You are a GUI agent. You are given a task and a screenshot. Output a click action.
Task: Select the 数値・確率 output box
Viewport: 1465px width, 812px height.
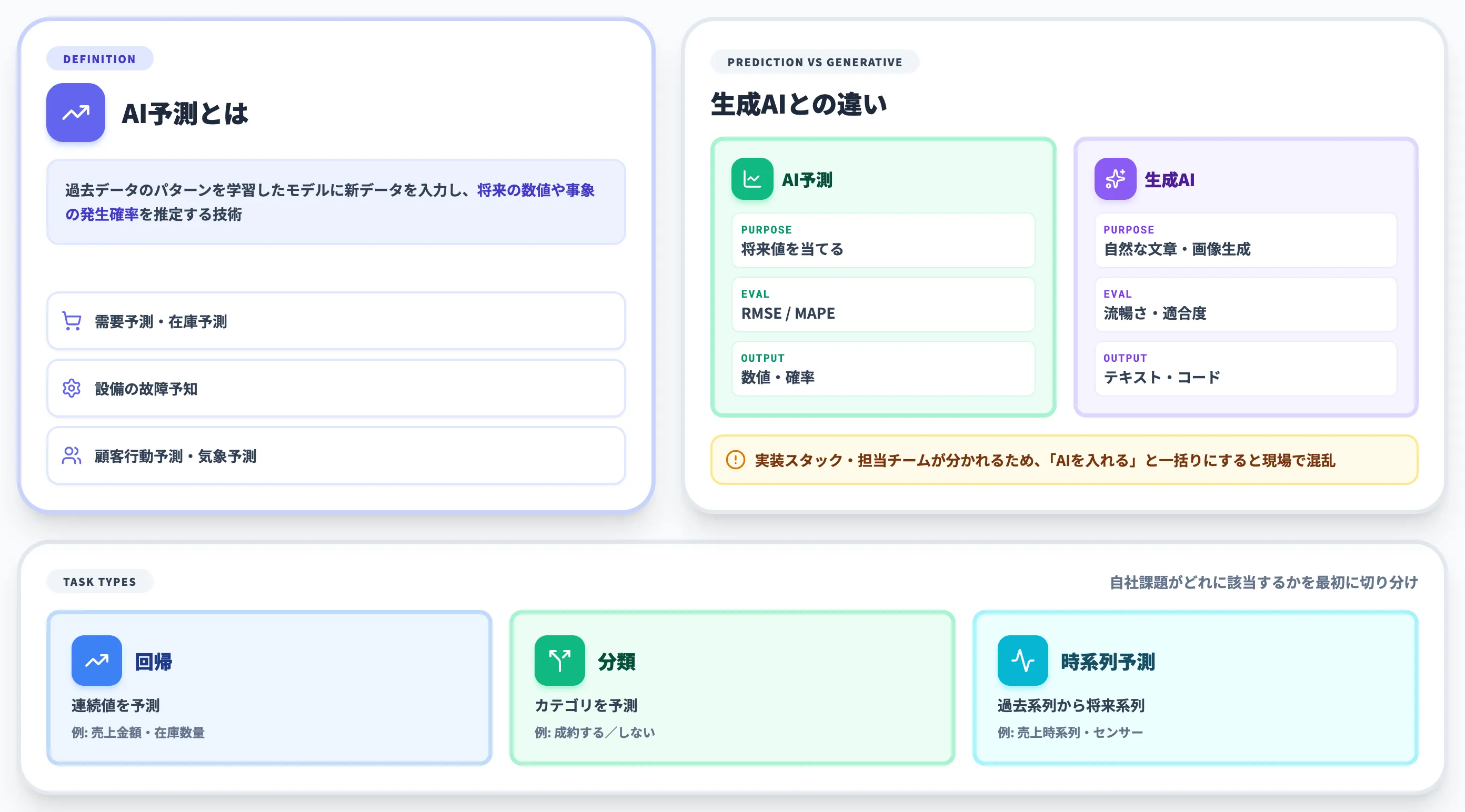(x=883, y=369)
